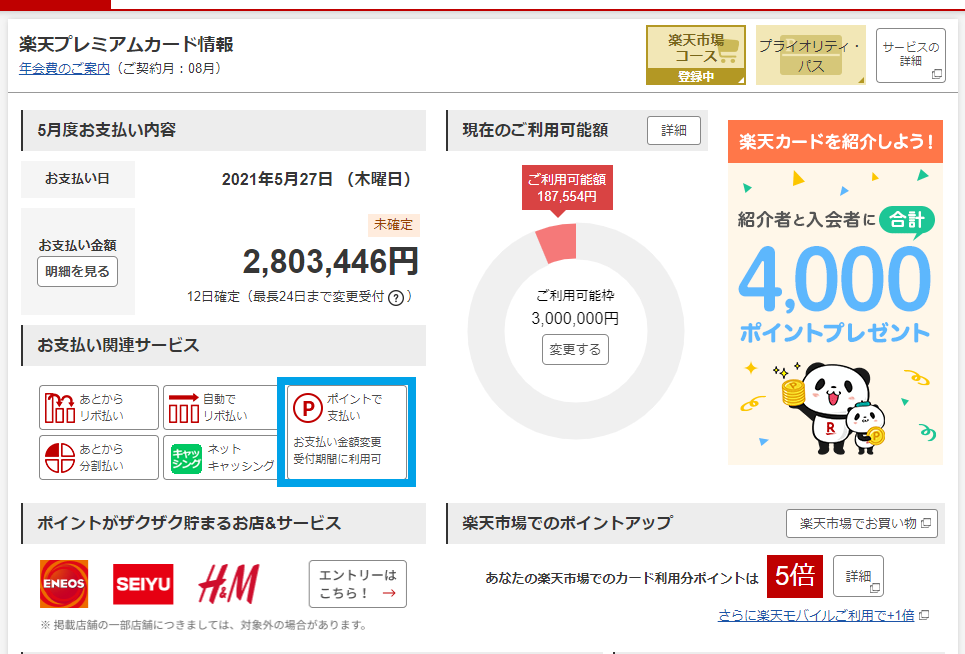Open 詳細 next to the 5倍 badge
This screenshot has width=965, height=654.
(858, 576)
